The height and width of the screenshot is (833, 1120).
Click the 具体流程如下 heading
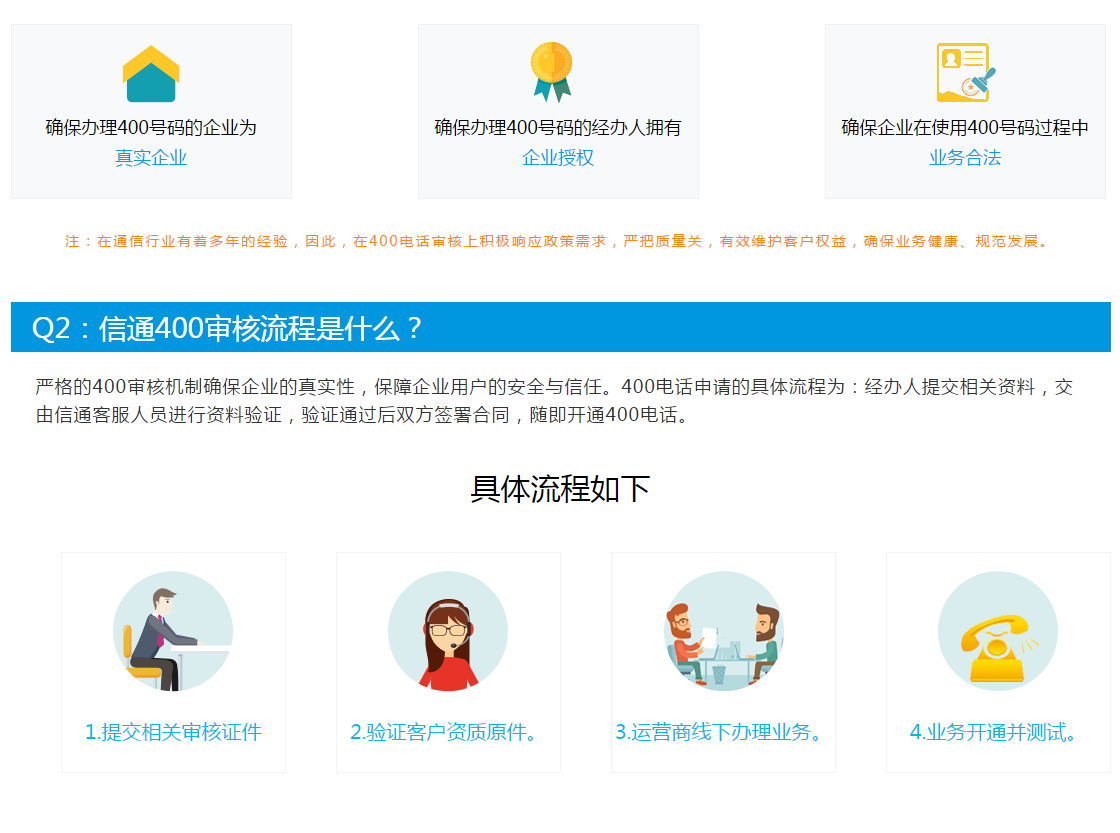point(560,489)
